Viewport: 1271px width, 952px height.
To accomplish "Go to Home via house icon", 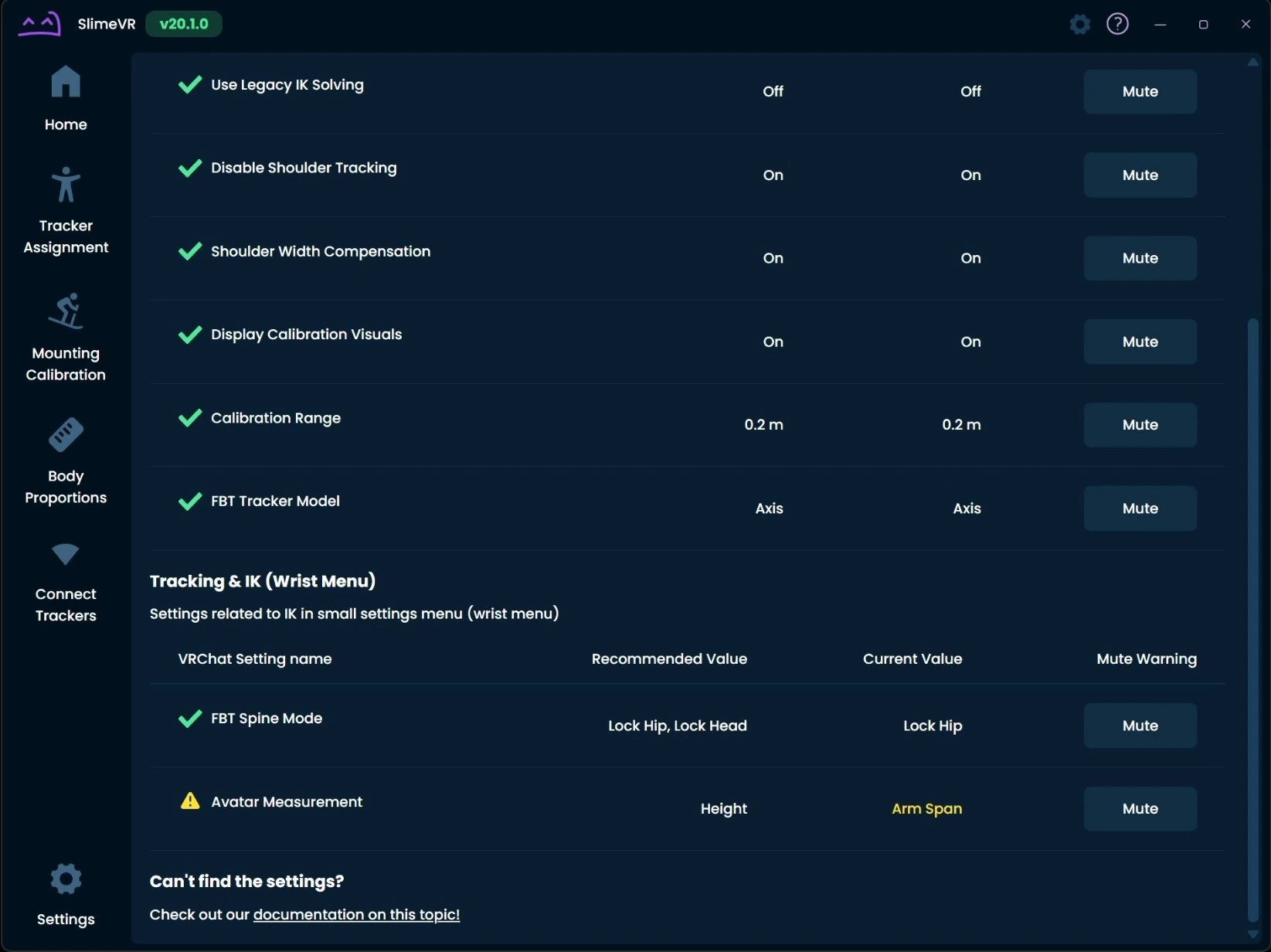I will click(66, 81).
